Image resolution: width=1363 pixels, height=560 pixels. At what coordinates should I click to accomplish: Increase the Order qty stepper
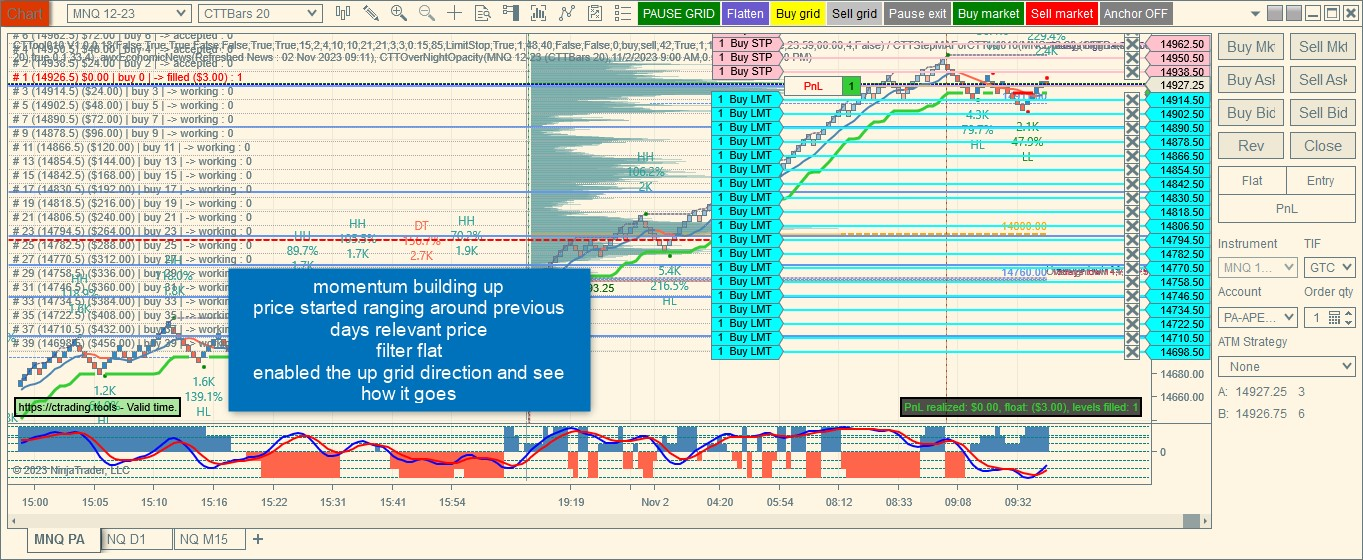tap(1350, 313)
